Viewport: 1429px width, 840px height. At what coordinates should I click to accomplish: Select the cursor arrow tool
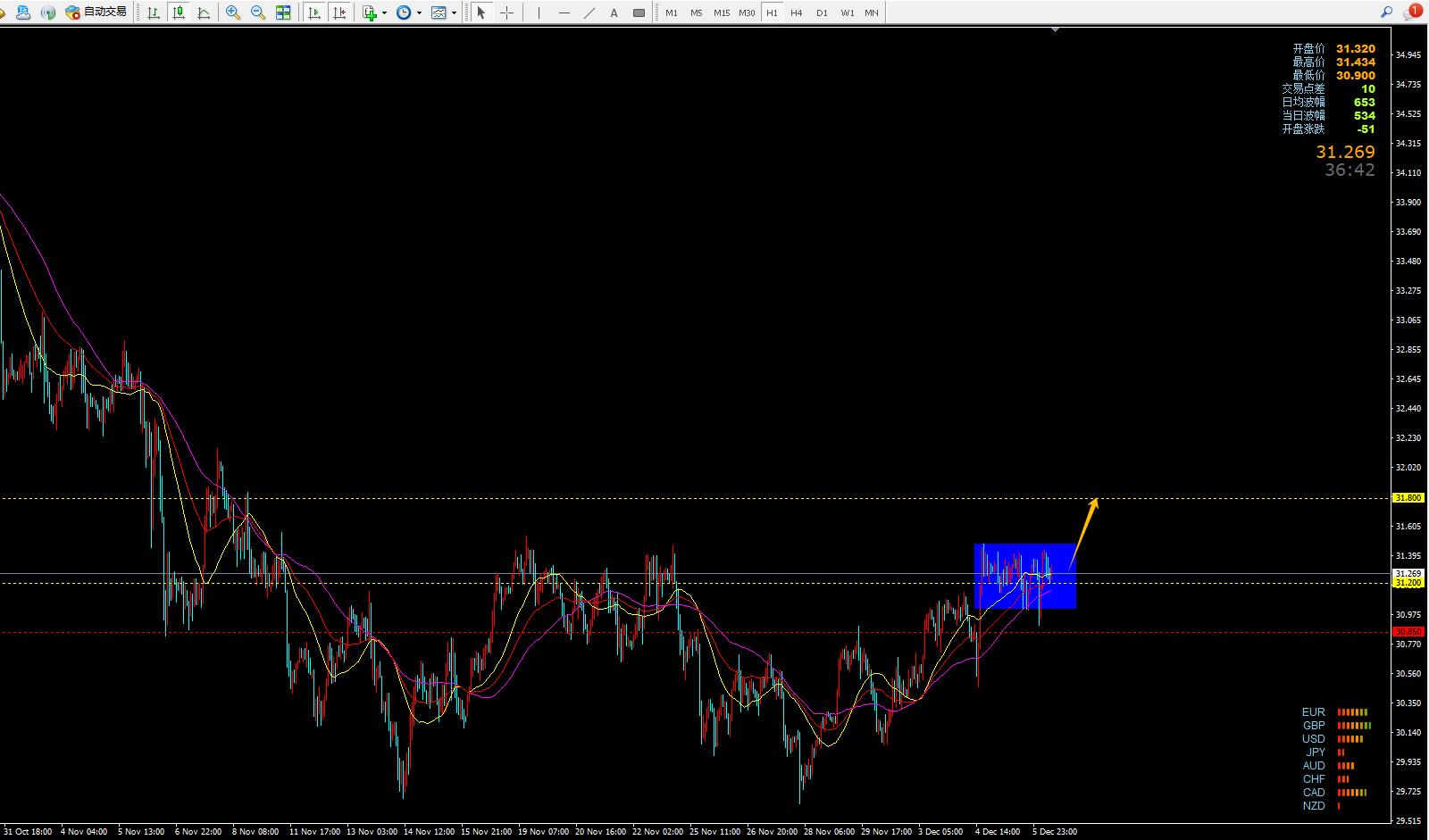(x=481, y=12)
